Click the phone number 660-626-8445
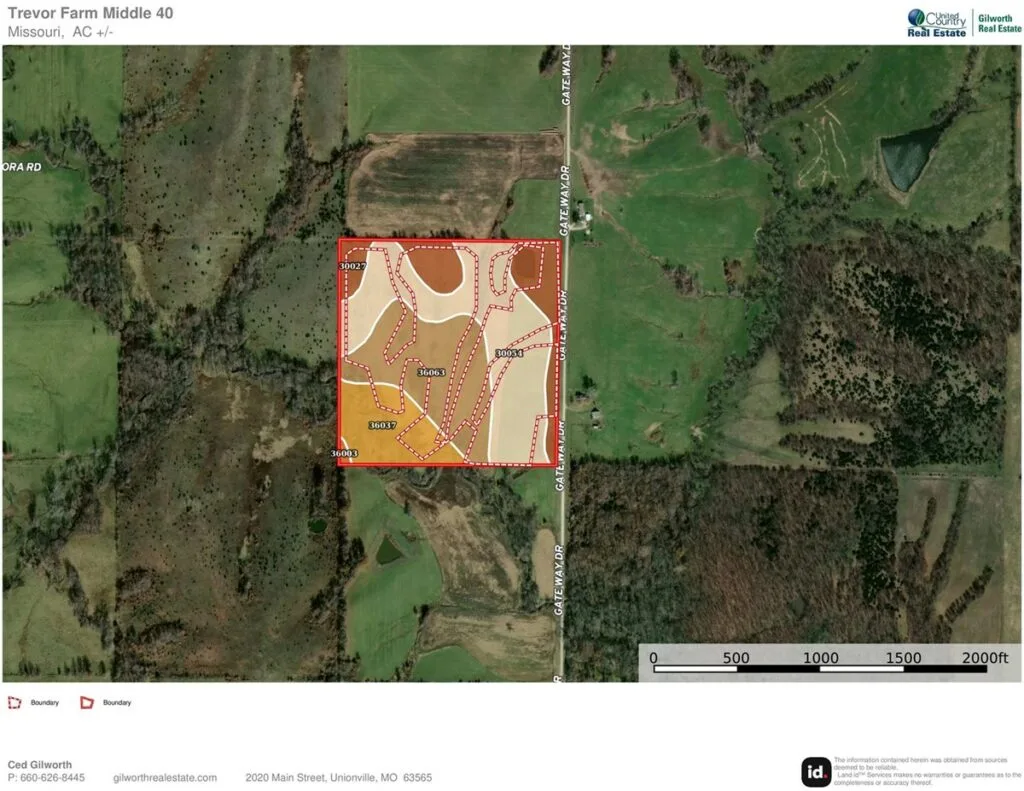 tap(46, 777)
